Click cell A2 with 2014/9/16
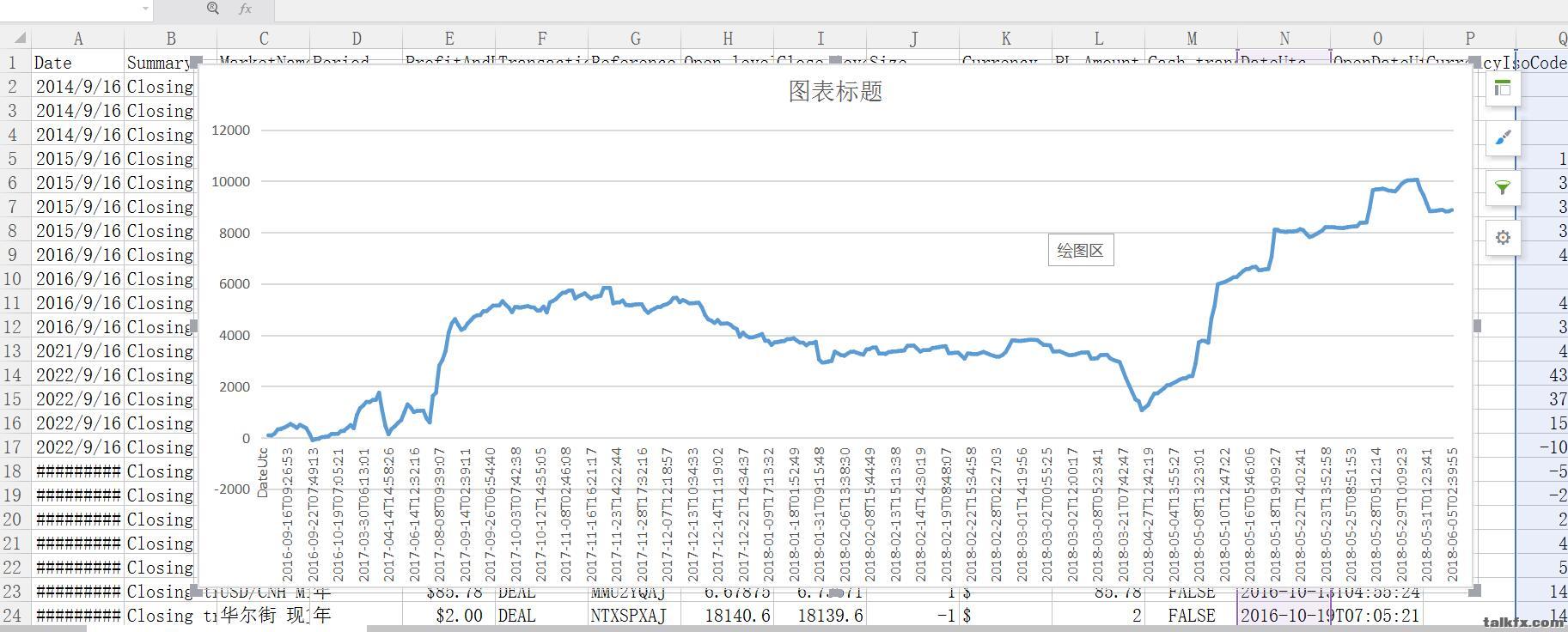1568x632 pixels. [77, 86]
